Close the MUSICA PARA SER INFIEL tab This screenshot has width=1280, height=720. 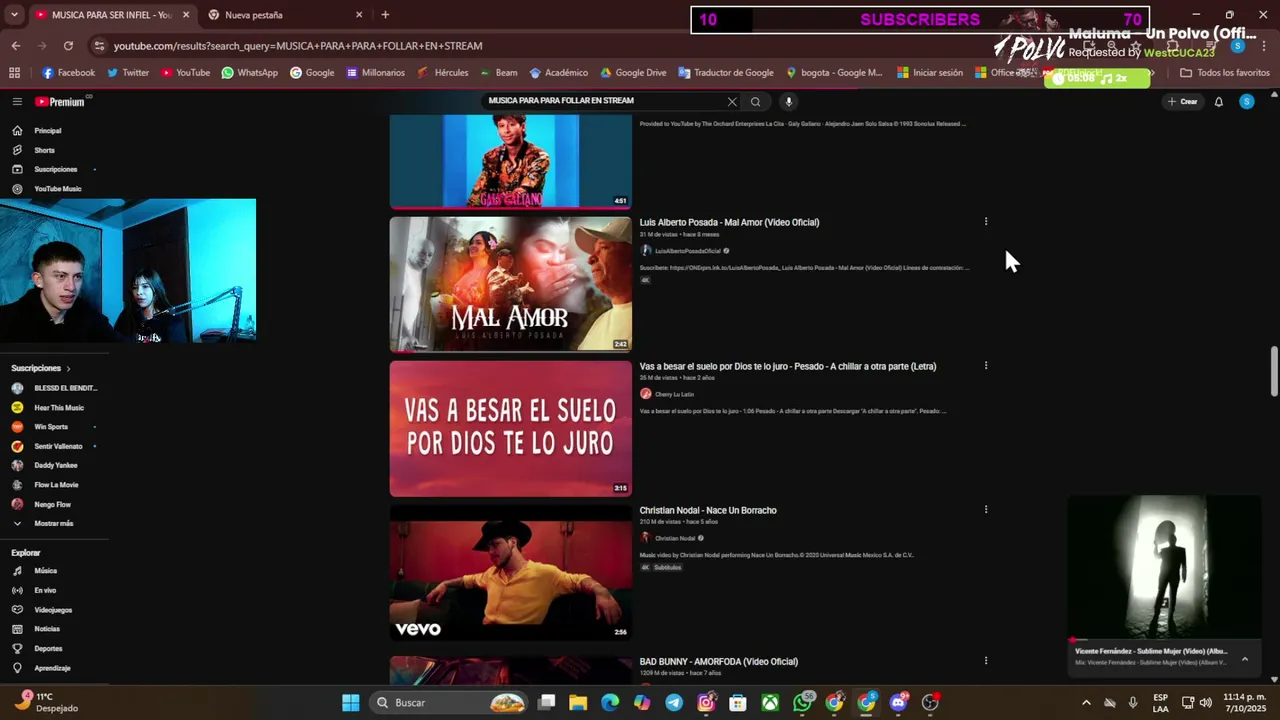coord(186,15)
